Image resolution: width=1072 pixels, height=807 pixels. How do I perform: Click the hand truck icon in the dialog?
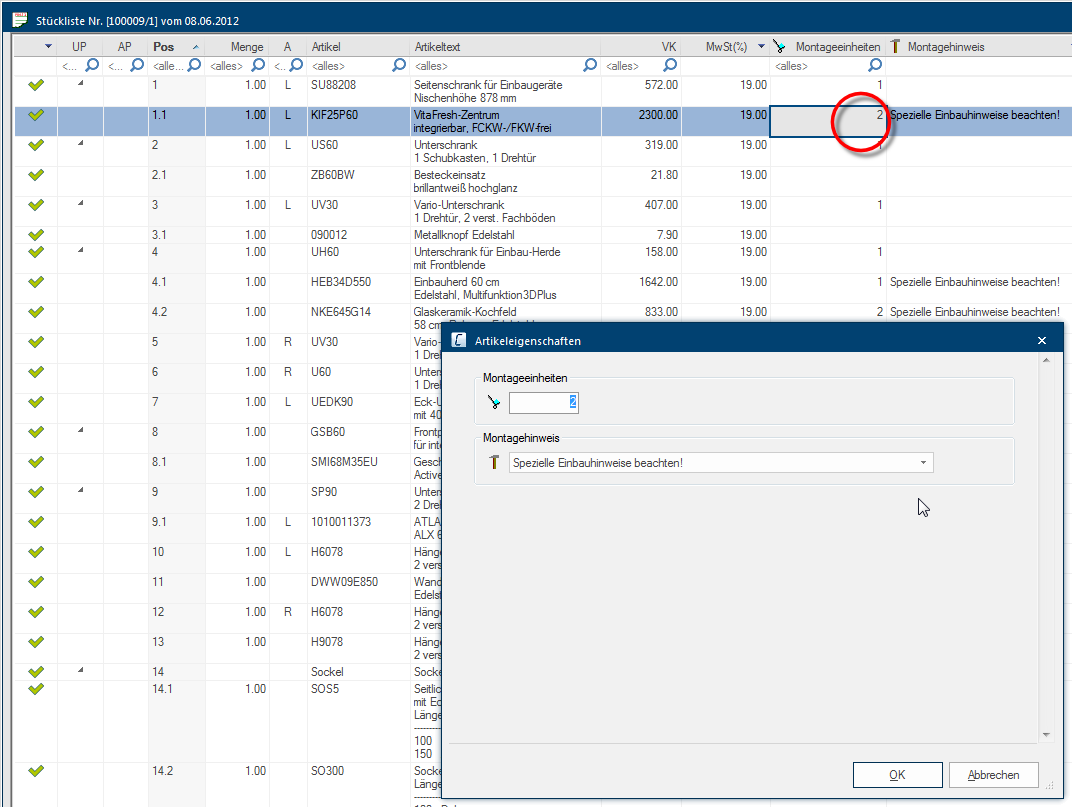[493, 402]
